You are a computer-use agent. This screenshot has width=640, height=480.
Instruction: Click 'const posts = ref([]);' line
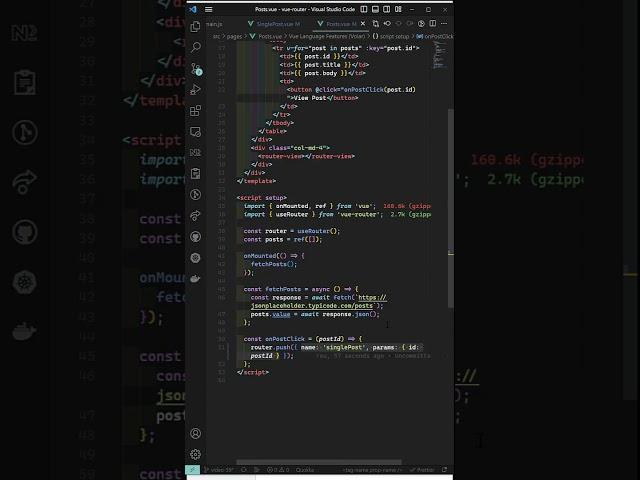pyautogui.click(x=283, y=239)
